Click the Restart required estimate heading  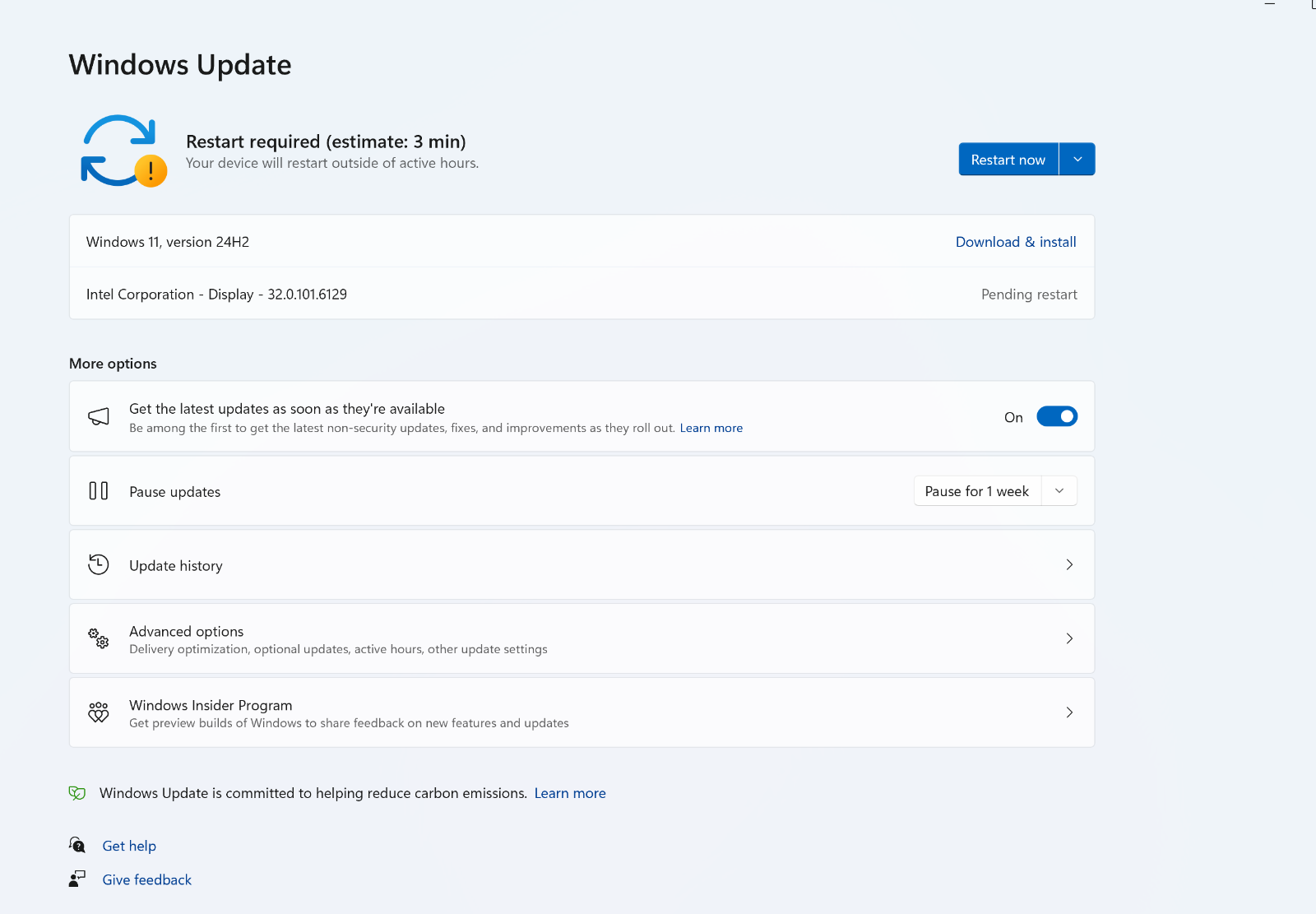[x=326, y=142]
